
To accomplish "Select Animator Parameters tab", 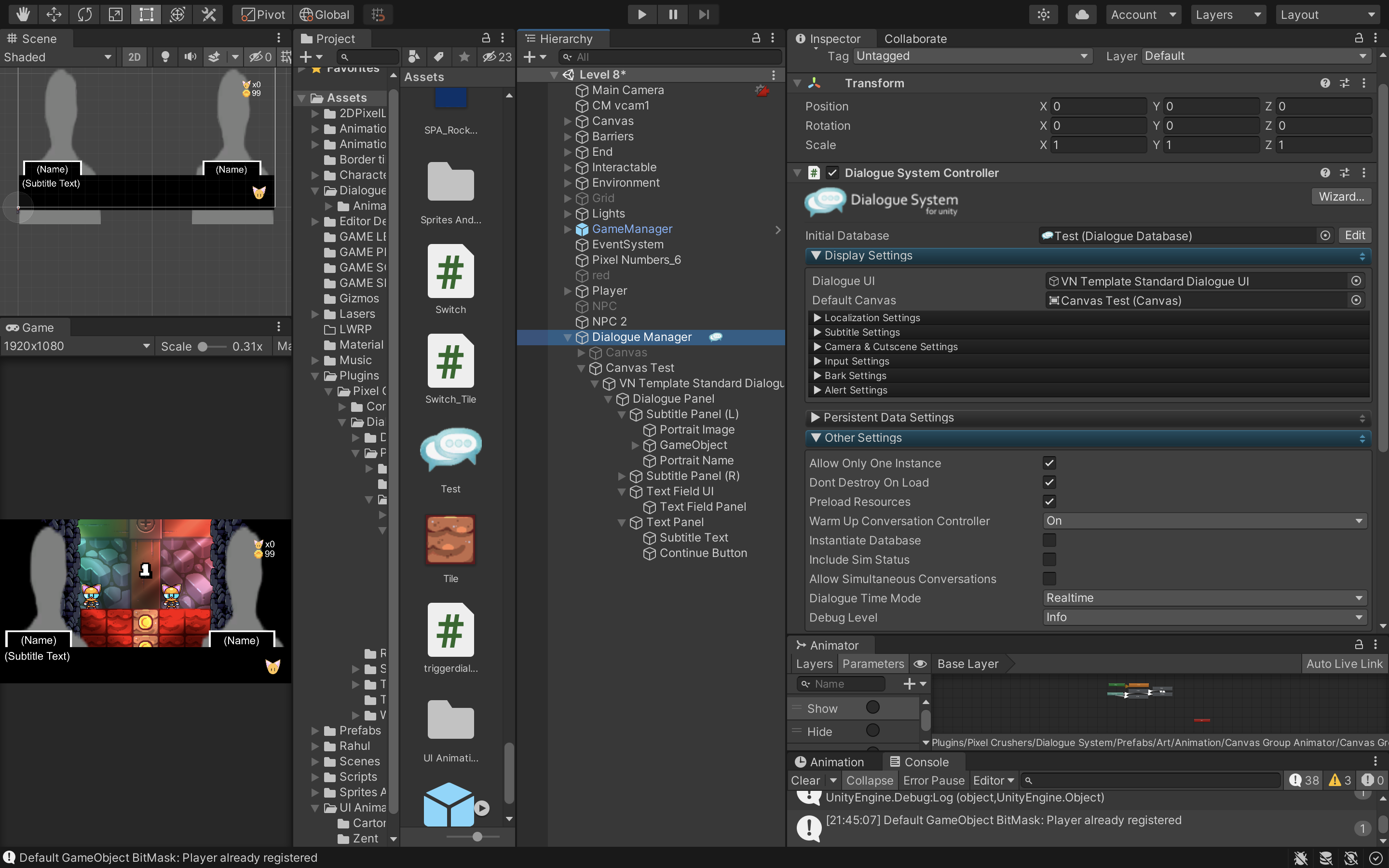I will (x=873, y=664).
